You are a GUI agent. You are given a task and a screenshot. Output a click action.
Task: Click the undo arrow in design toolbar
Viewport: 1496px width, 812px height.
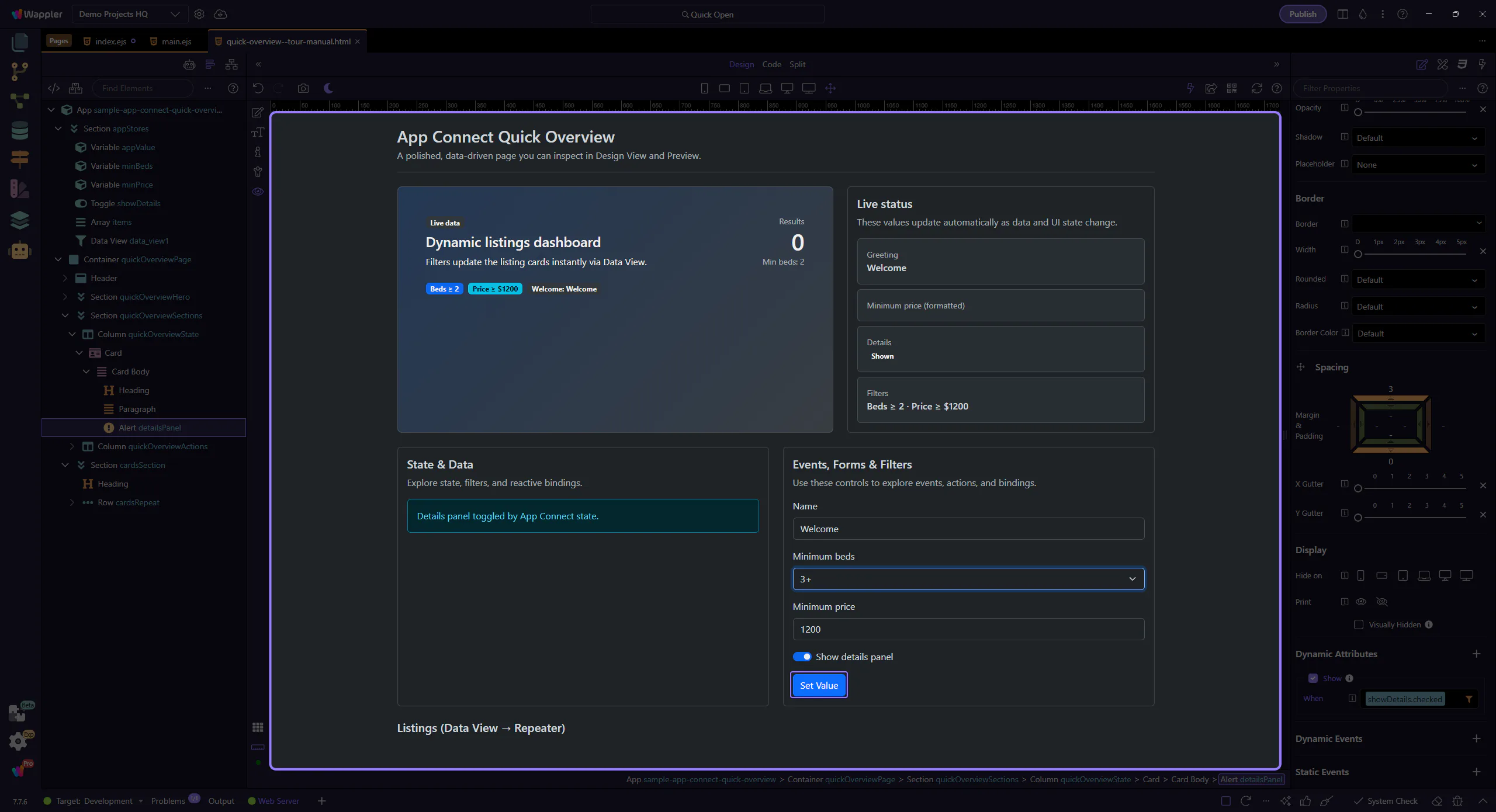[258, 88]
